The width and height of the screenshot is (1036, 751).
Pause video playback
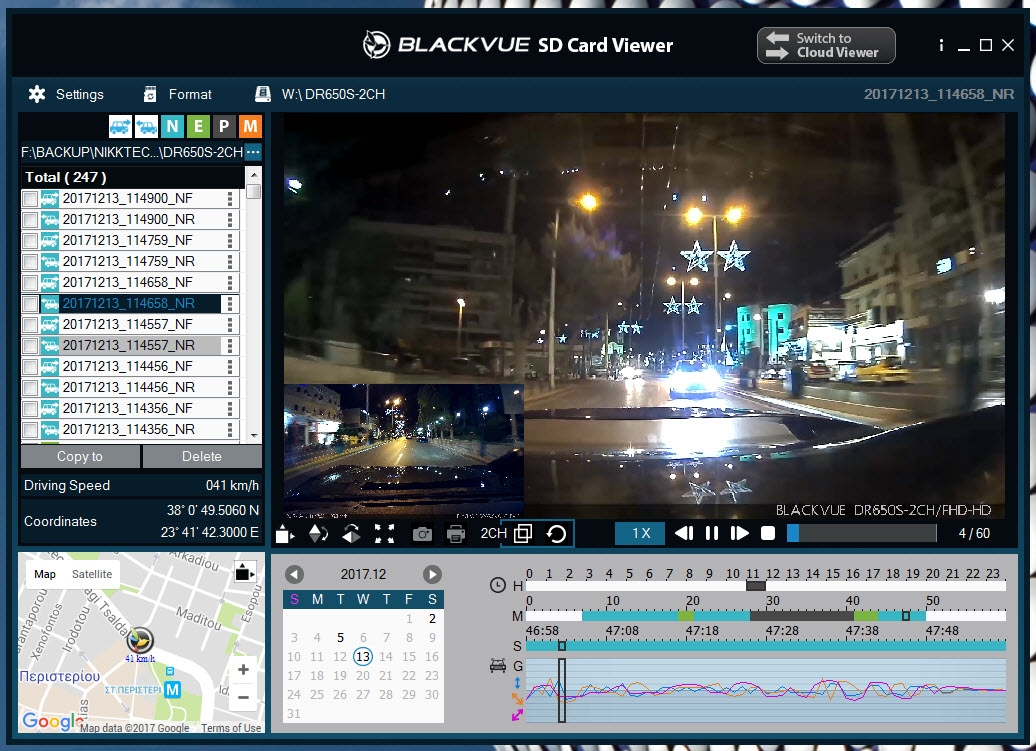coord(712,533)
